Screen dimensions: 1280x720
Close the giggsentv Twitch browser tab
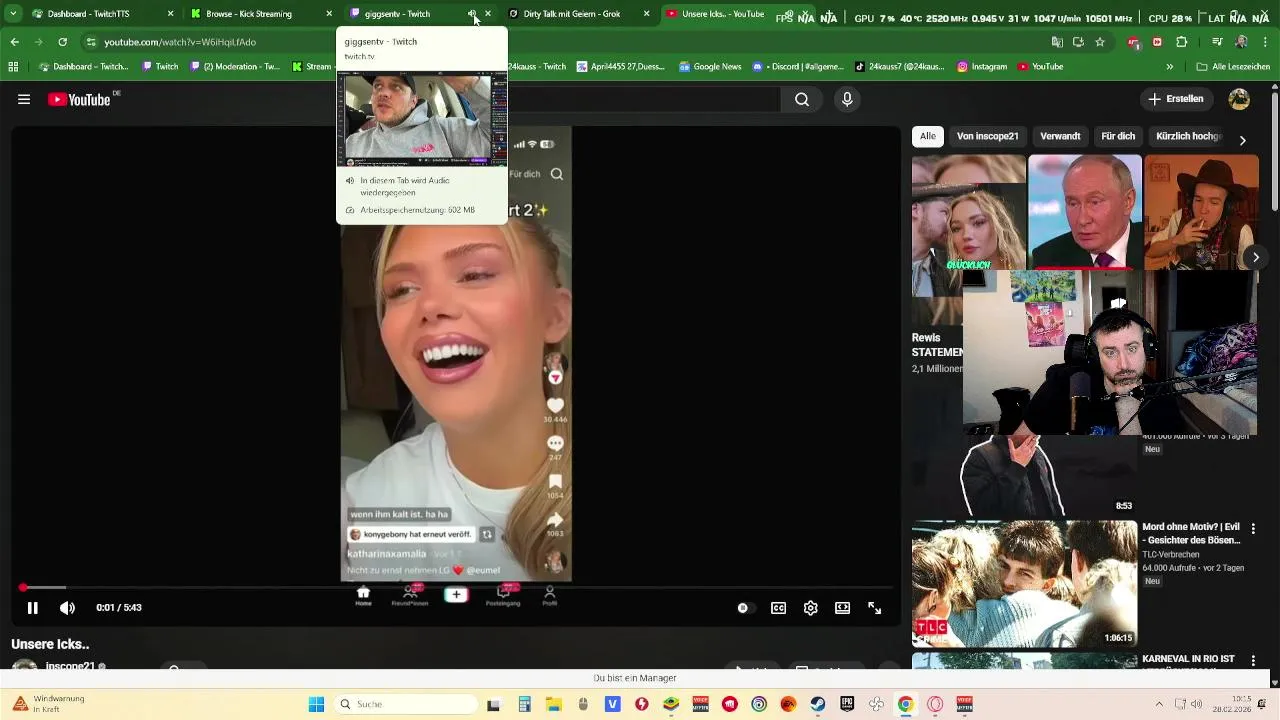[x=488, y=14]
